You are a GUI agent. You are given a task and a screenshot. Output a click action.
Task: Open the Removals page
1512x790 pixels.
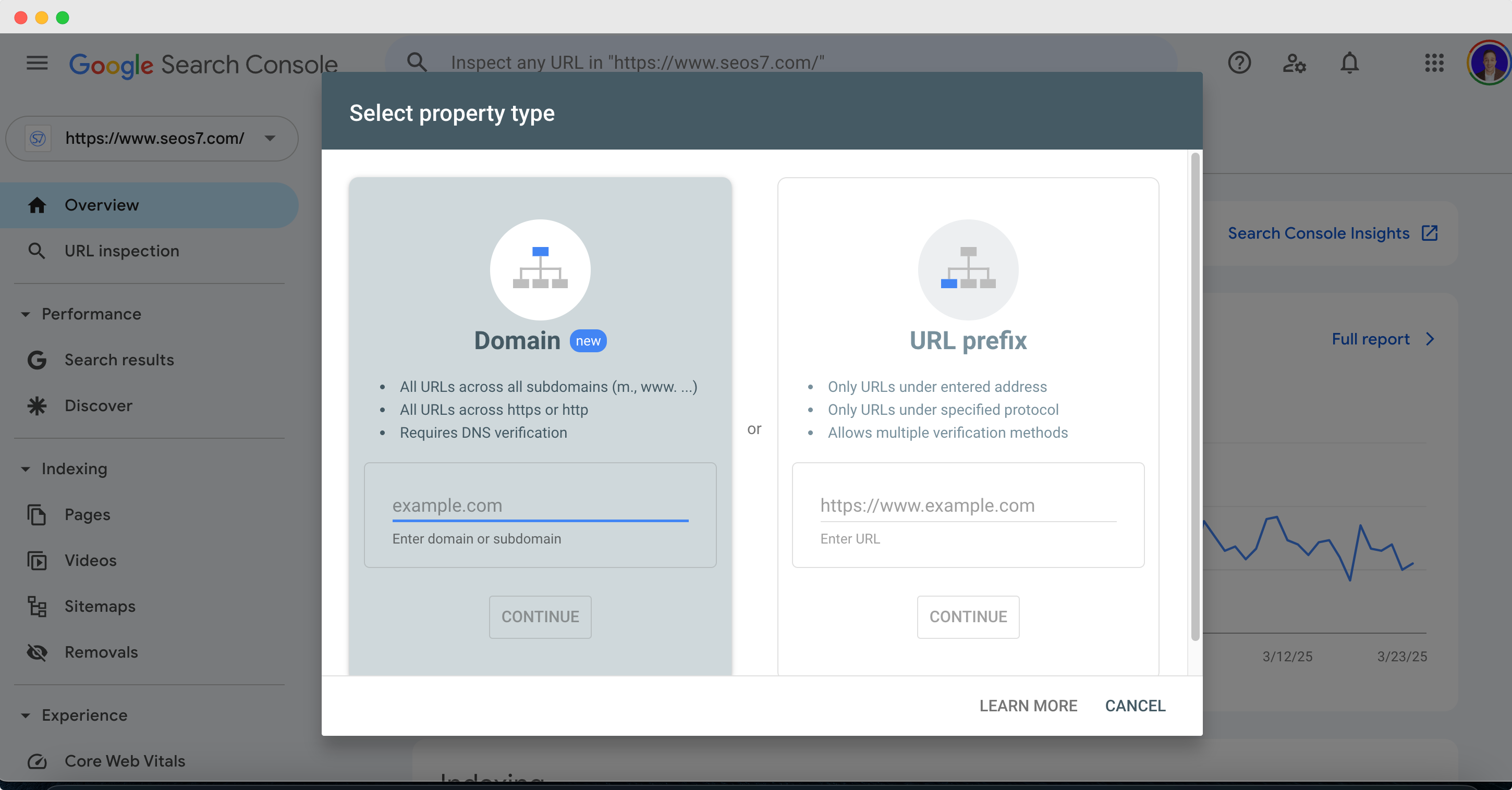coord(149,652)
